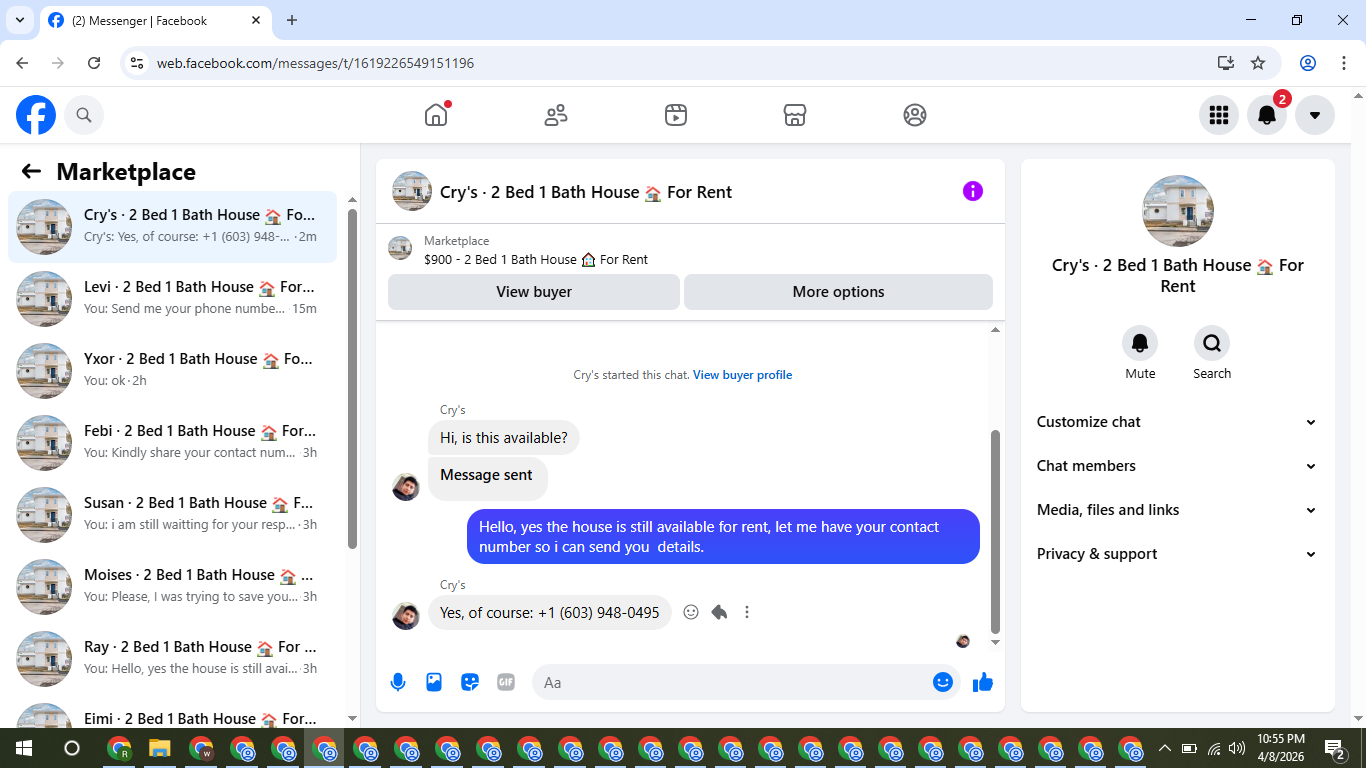
Task: Open the Febi conversation
Action: click(x=172, y=443)
